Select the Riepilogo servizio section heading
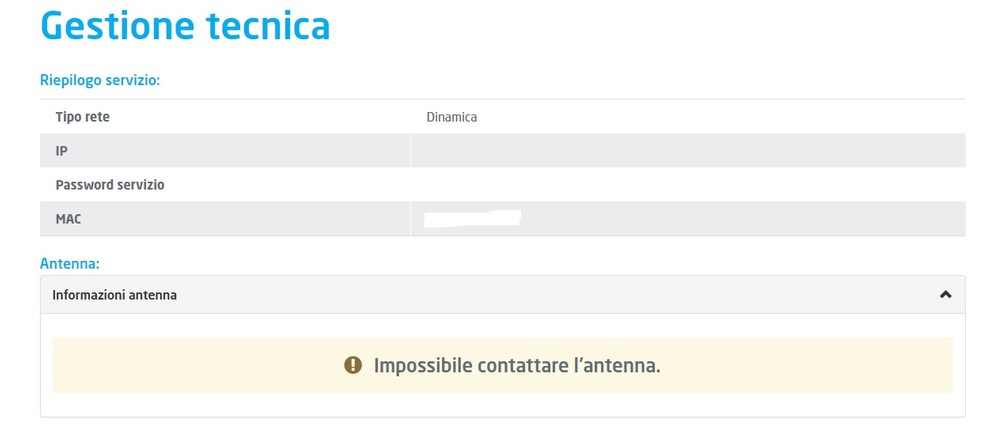This screenshot has width=1000, height=434. (x=100, y=80)
